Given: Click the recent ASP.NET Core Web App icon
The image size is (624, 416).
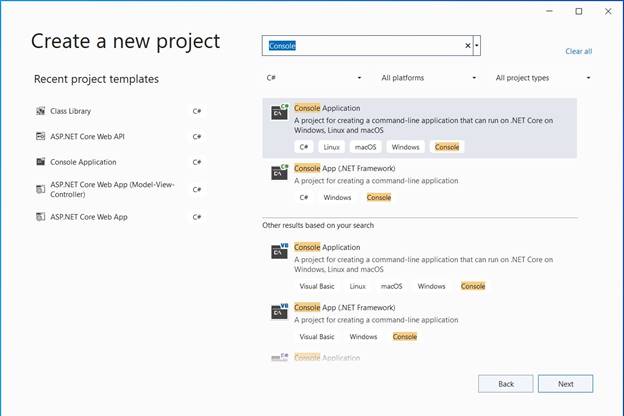Looking at the screenshot, I should click(x=41, y=217).
